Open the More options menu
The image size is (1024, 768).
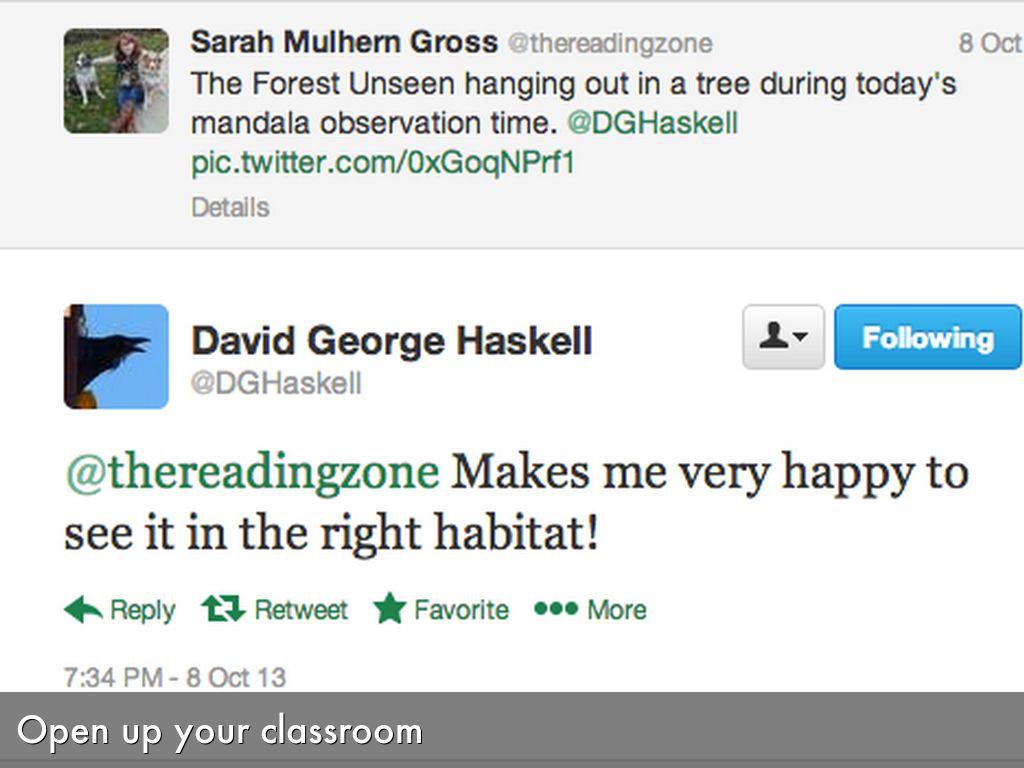[616, 610]
